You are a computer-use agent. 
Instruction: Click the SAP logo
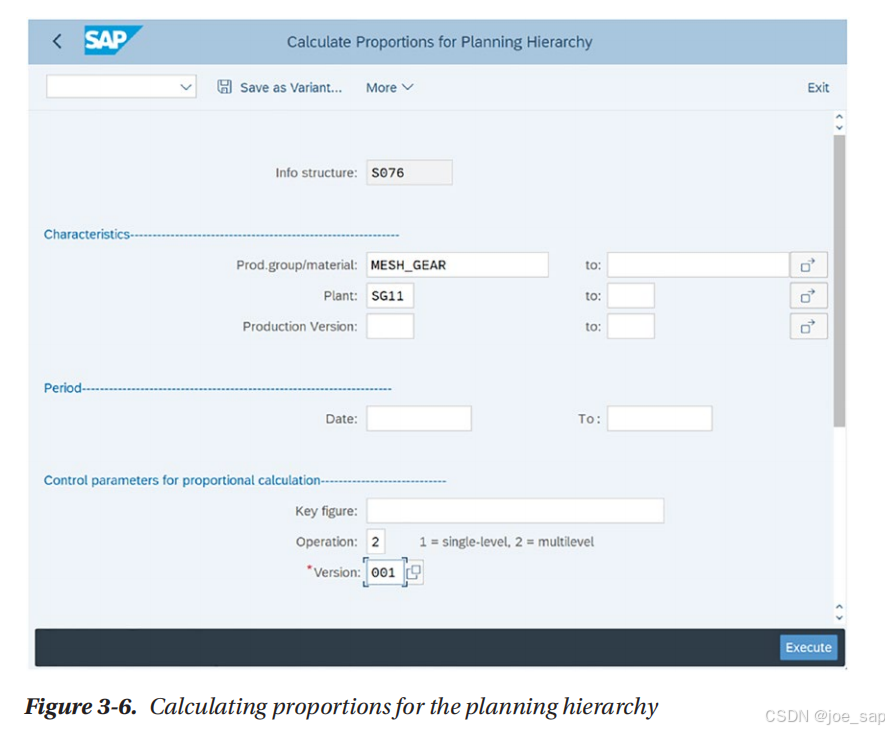(112, 40)
